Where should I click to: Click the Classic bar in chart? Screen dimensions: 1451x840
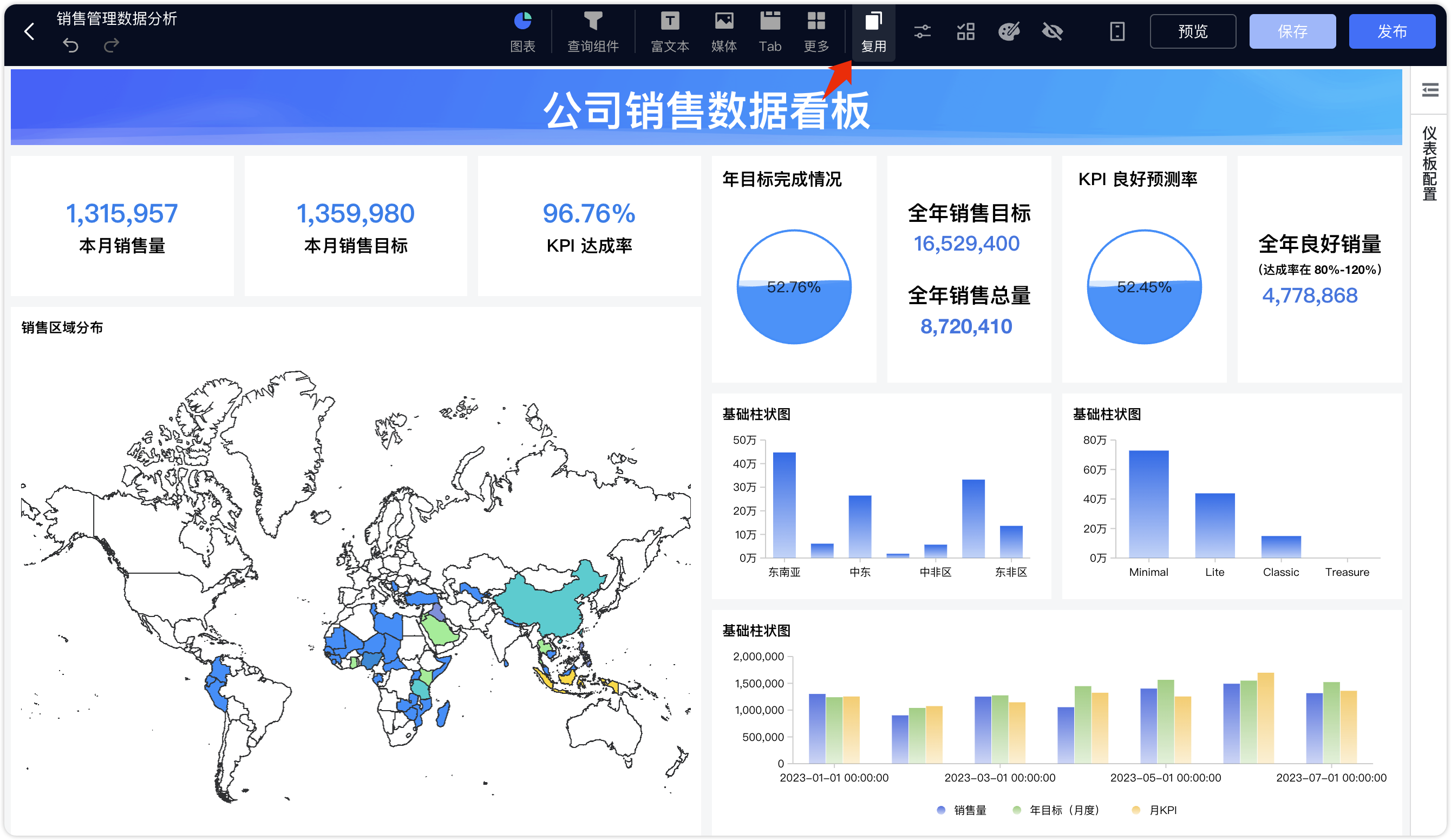[1280, 546]
